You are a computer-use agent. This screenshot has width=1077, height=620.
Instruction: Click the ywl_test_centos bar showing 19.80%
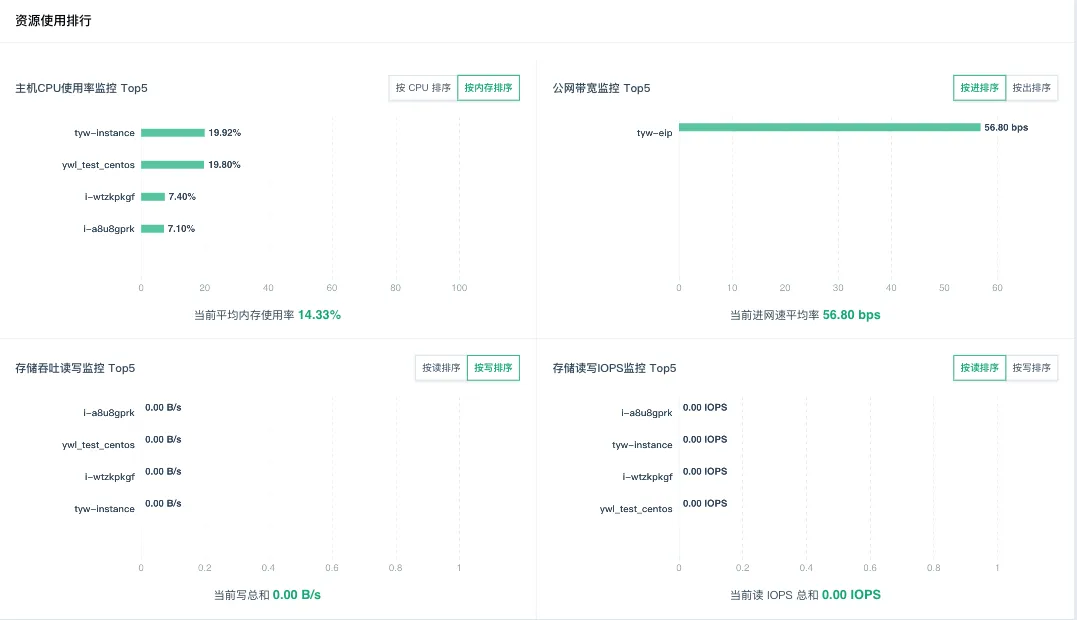click(172, 165)
